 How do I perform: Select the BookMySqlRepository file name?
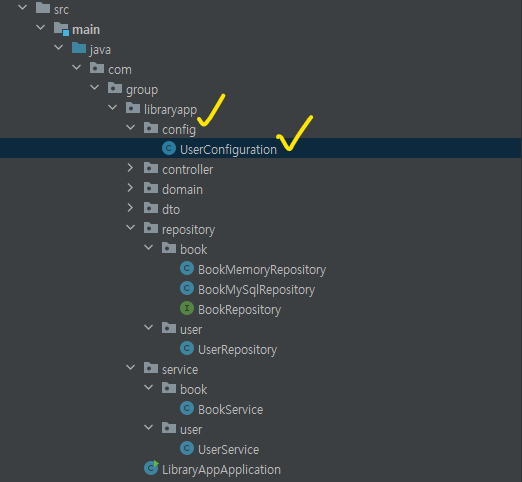pyautogui.click(x=256, y=290)
